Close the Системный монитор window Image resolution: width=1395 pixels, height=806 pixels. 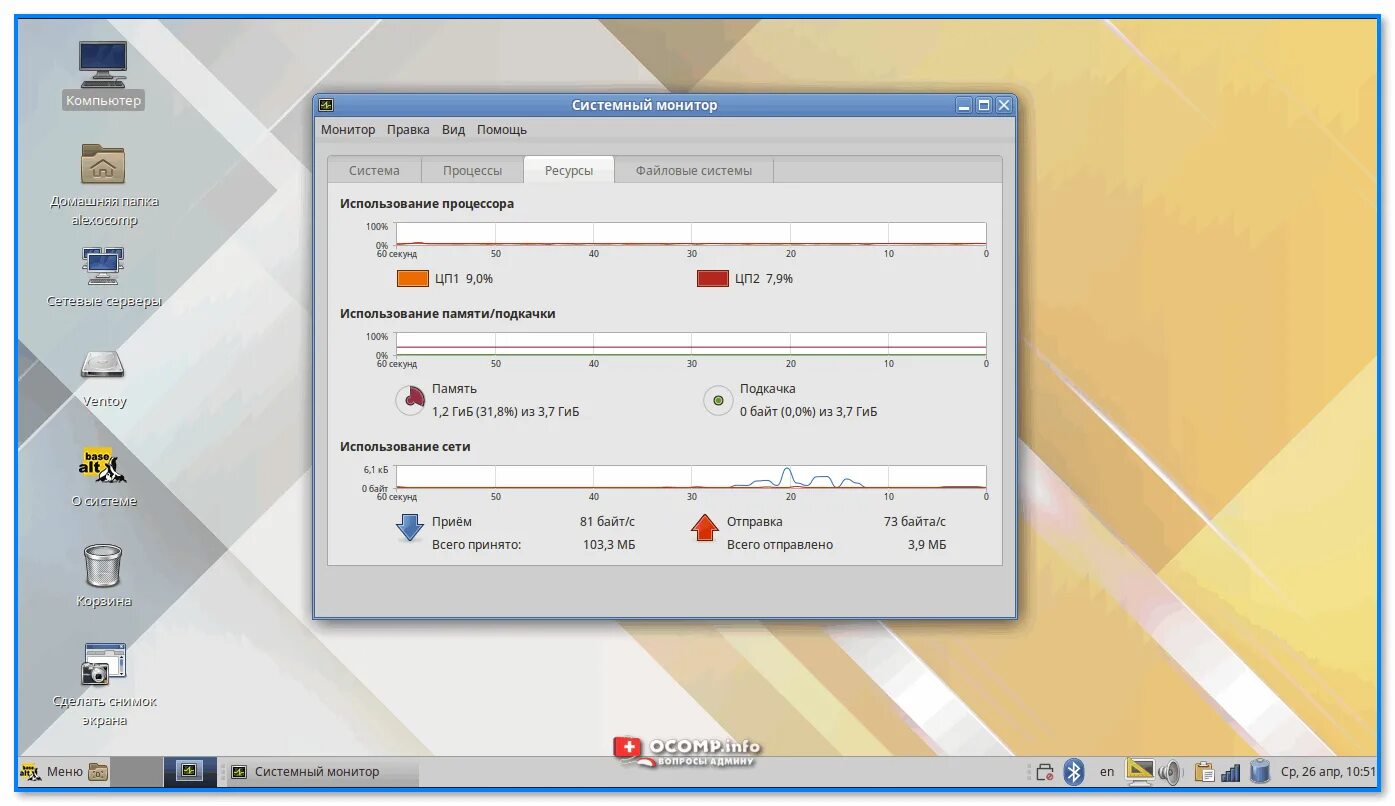click(x=1004, y=105)
